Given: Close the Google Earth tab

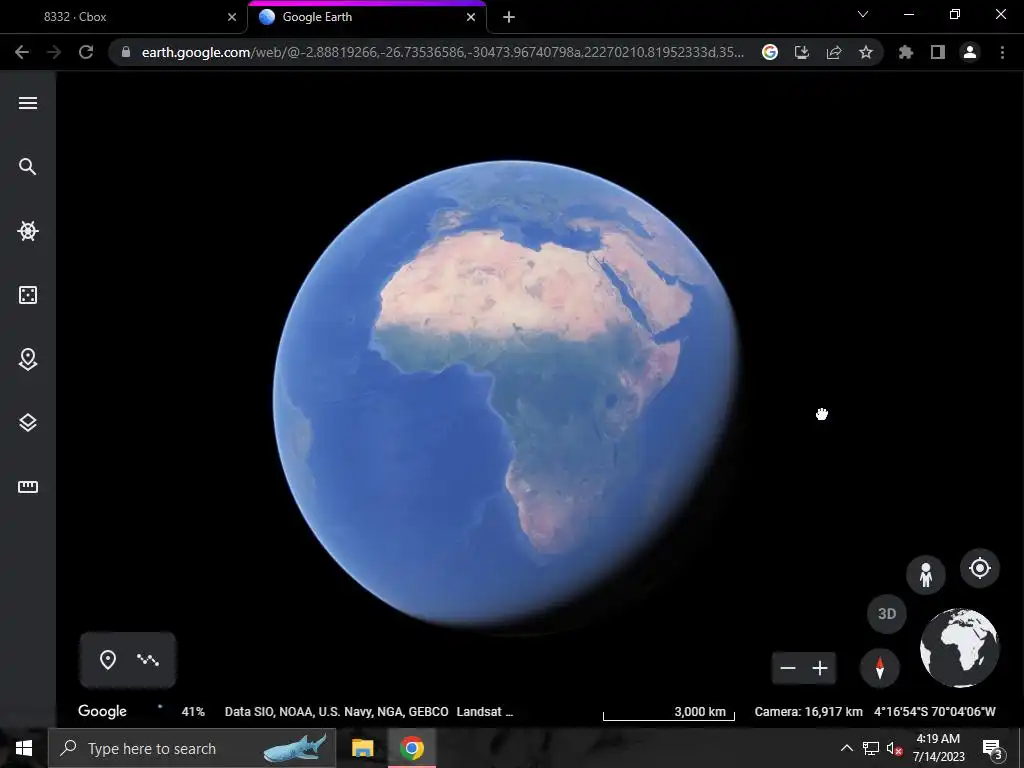Looking at the screenshot, I should point(471,17).
